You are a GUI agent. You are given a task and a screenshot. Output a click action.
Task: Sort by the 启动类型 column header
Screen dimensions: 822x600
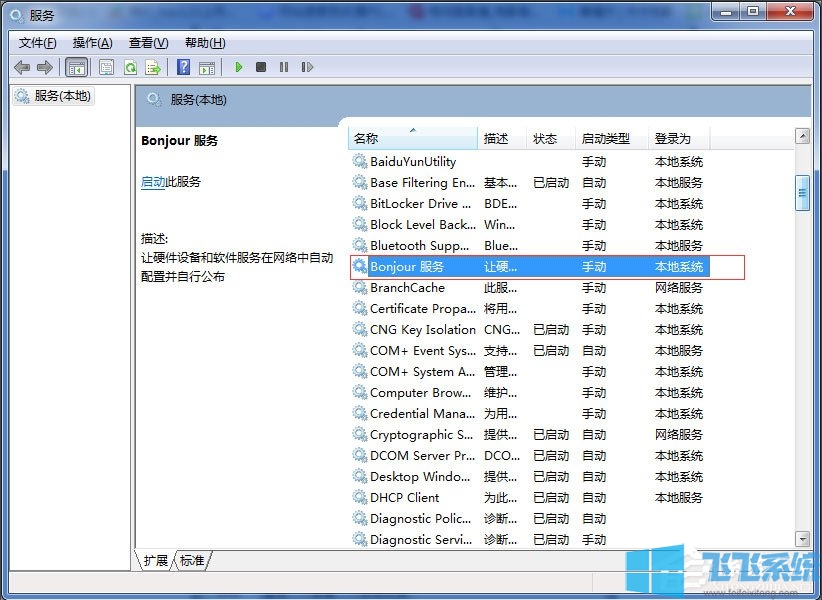point(604,139)
